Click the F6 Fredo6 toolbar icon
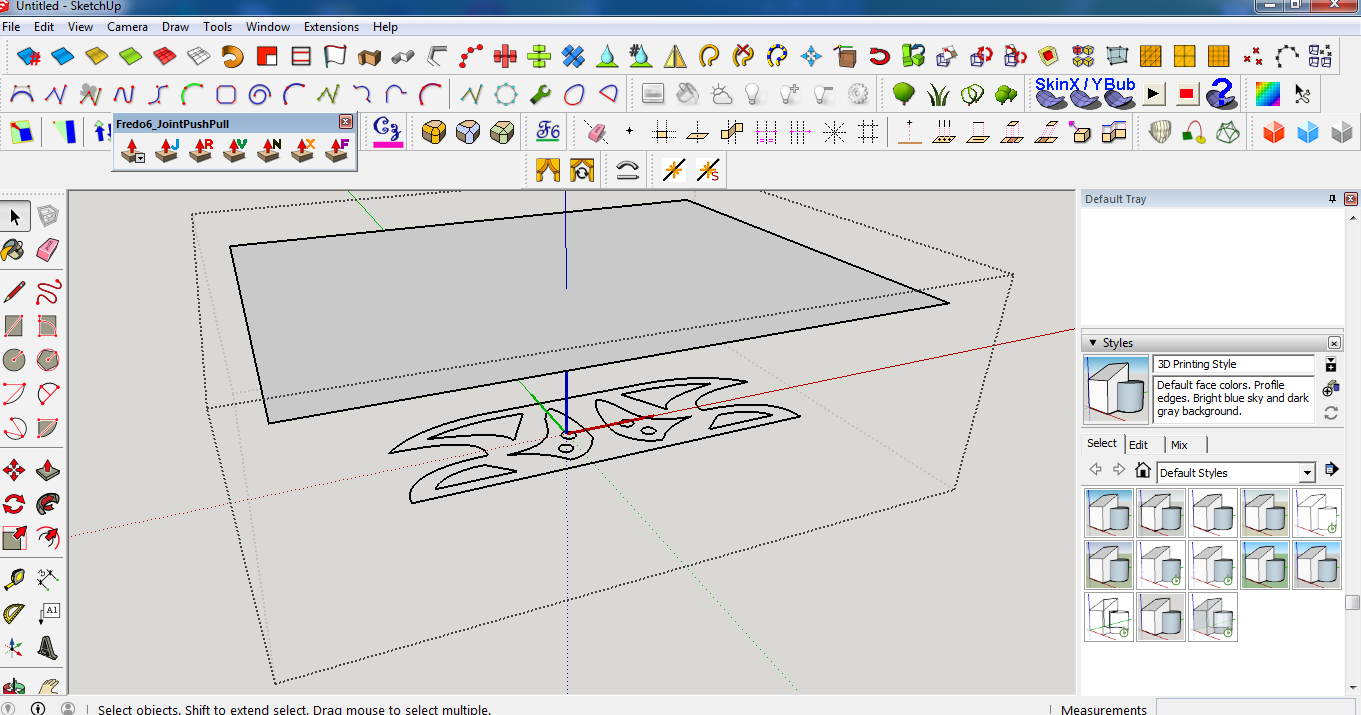 coord(546,131)
